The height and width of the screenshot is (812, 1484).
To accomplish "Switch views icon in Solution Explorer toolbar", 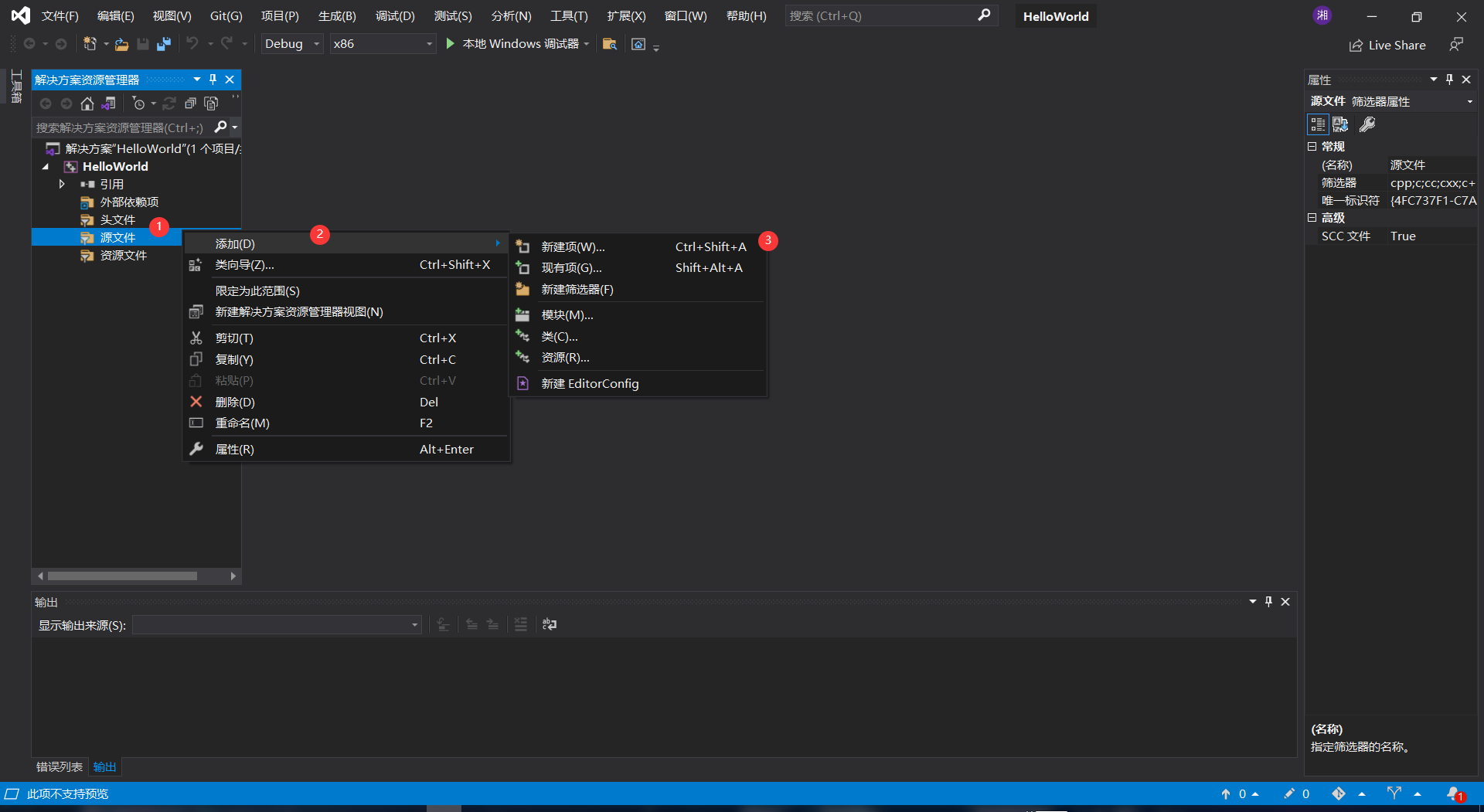I will (109, 104).
